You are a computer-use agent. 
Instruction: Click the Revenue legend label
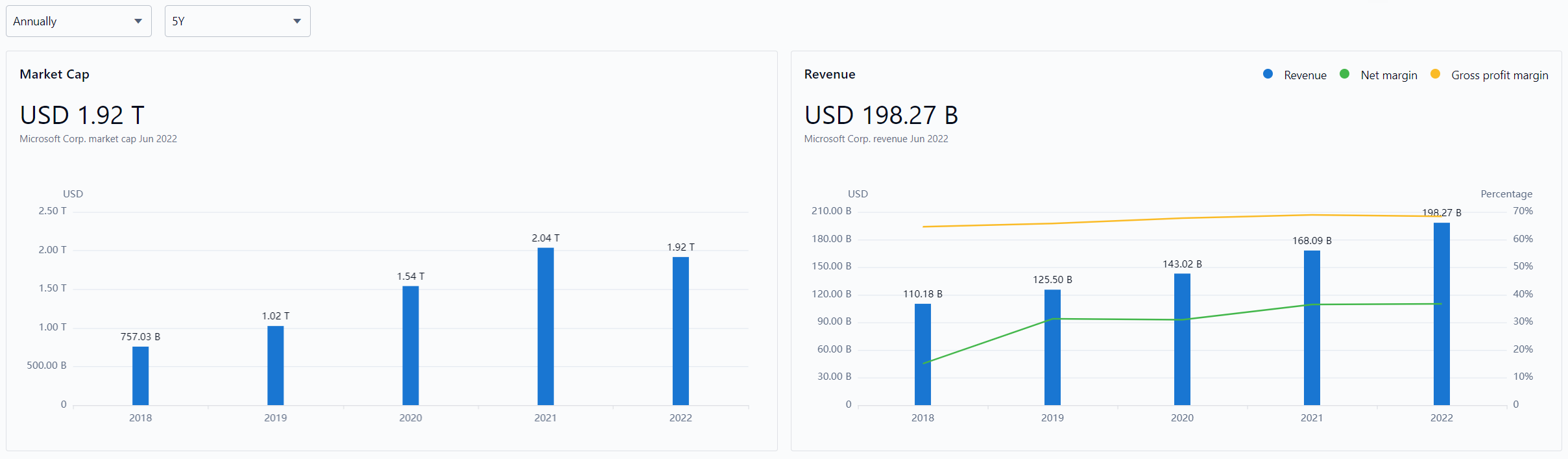[x=1305, y=75]
